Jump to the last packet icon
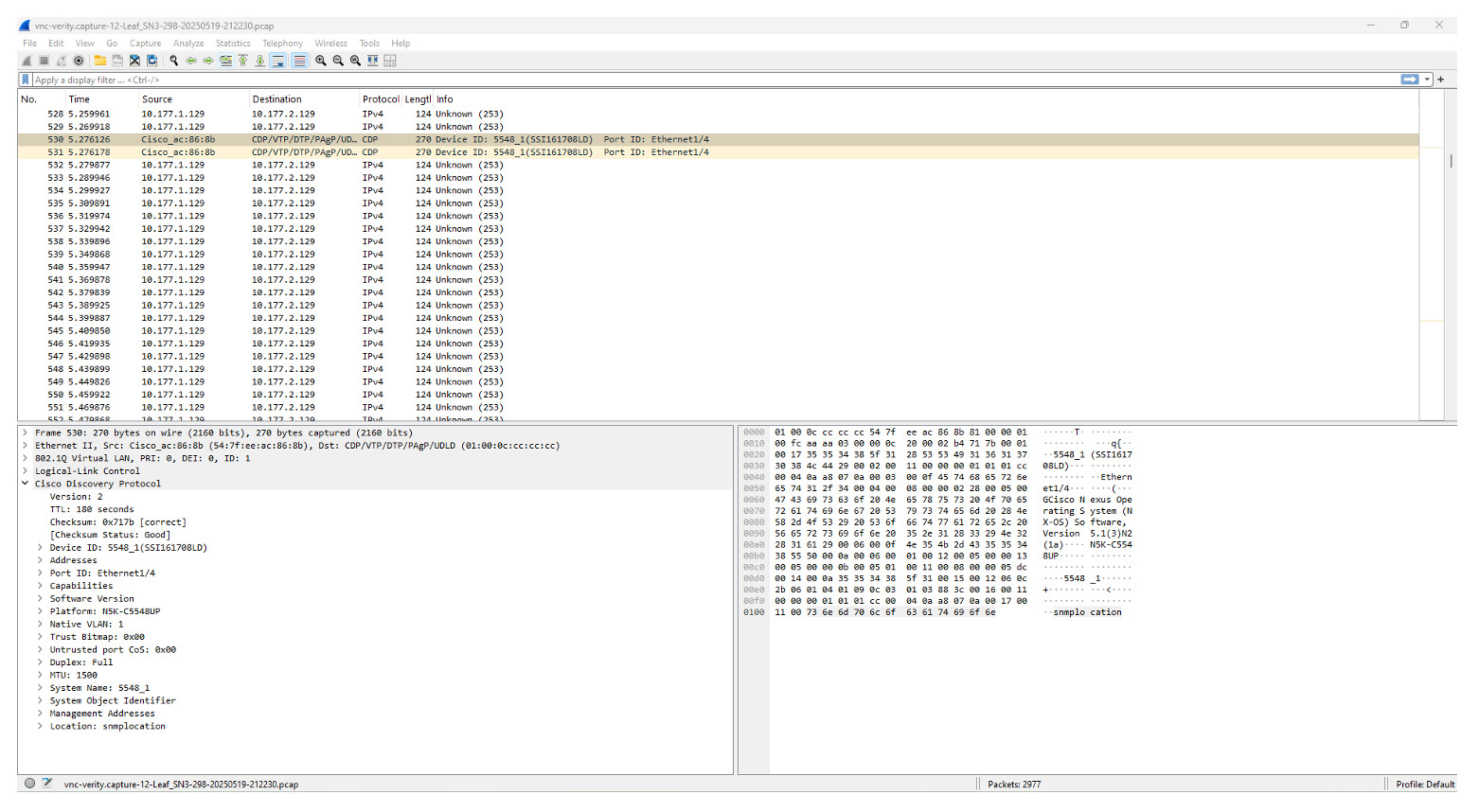This screenshot has width=1479, height=812. [260, 61]
